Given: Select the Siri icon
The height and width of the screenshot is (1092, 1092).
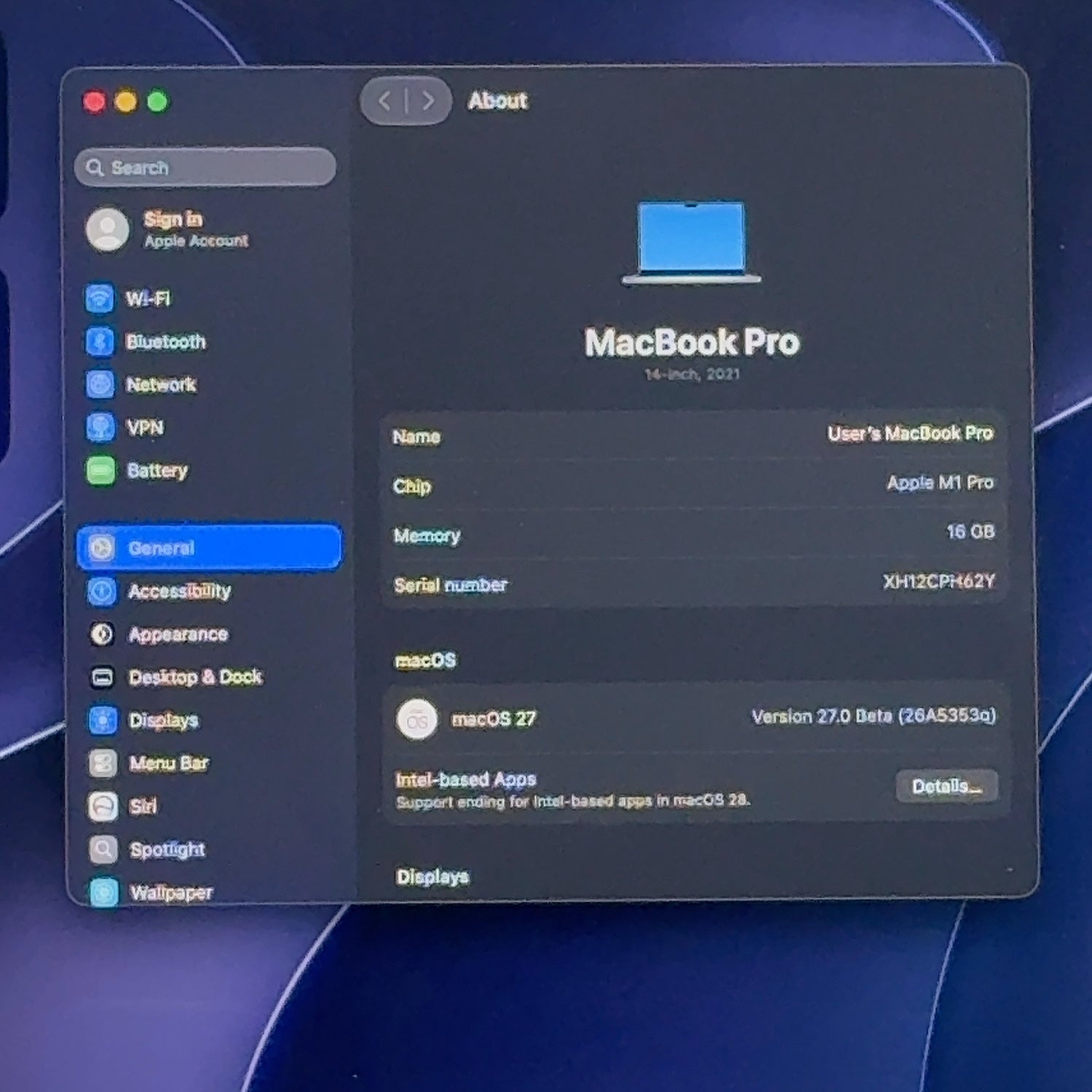Looking at the screenshot, I should click(x=103, y=806).
